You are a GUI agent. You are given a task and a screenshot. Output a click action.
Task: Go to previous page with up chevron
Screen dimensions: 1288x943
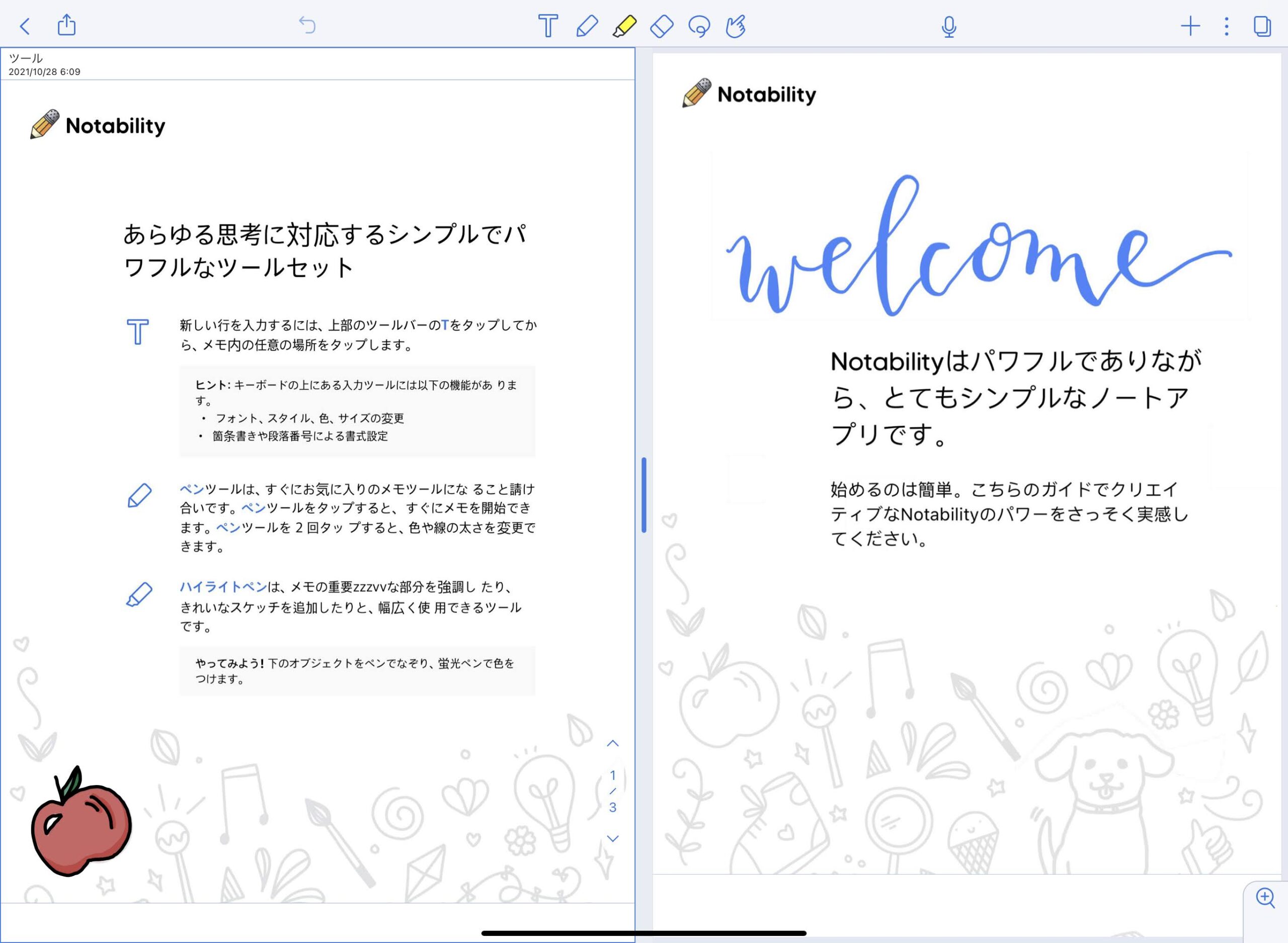pyautogui.click(x=613, y=743)
